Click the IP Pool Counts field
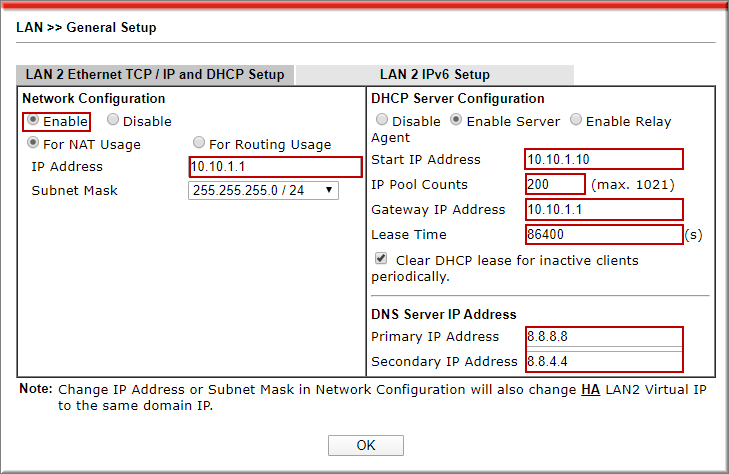Viewport: 729px width, 474px height. (x=555, y=184)
